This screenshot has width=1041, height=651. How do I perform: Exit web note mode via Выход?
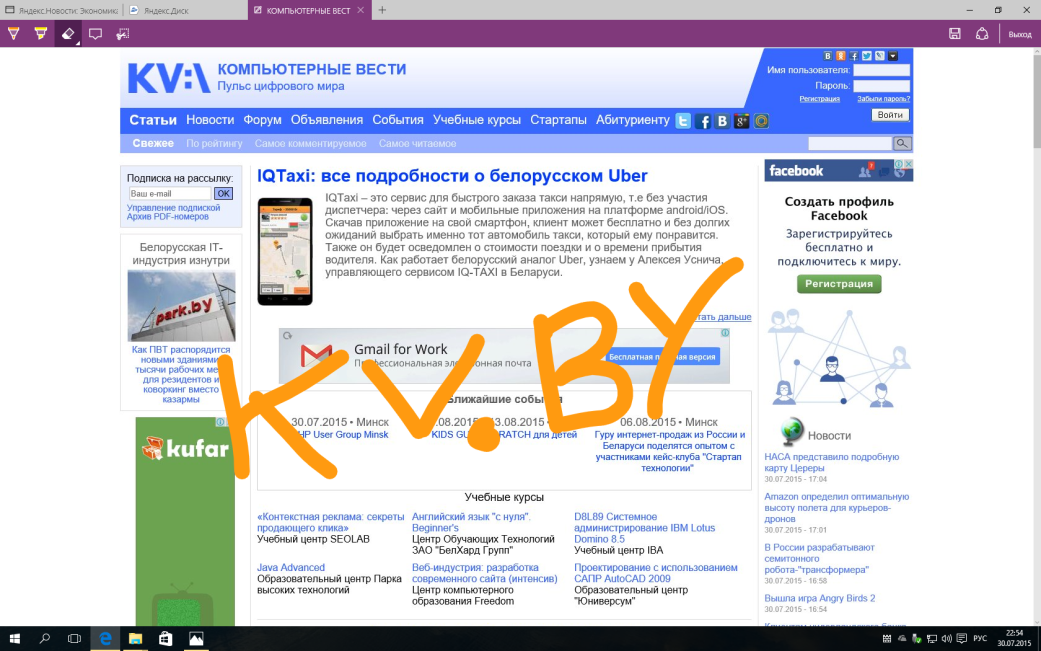click(1020, 34)
